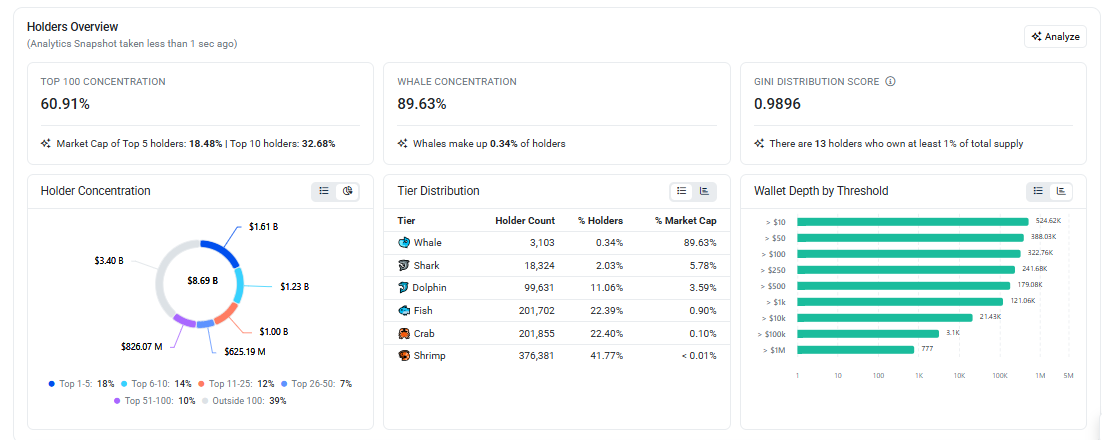The height and width of the screenshot is (440, 1102).
Task: Click the purple Top 51-100 donut segment
Action: point(182,320)
